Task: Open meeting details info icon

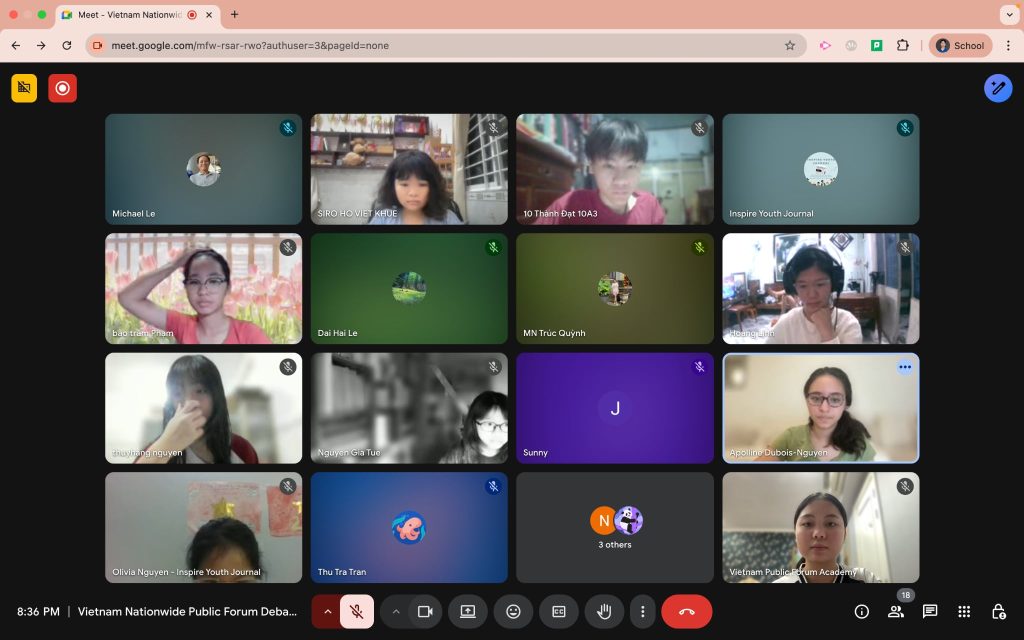Action: point(861,611)
